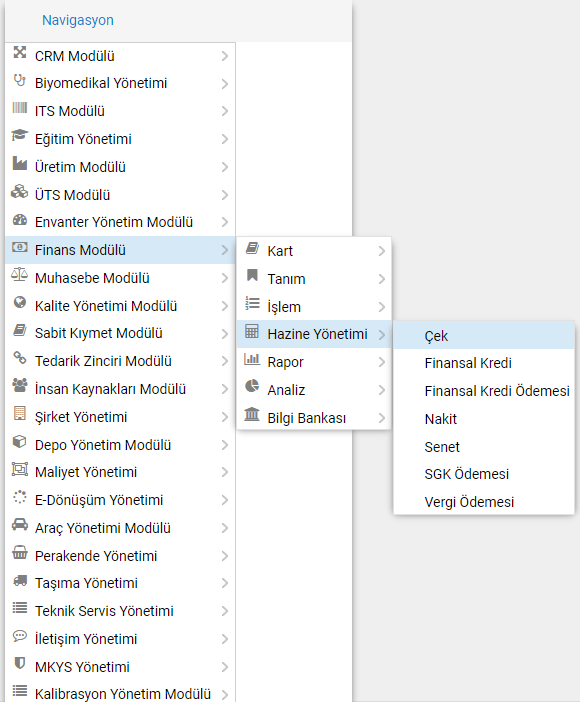Screen dimensions: 580x702
Task: Click the graduation cap icon for Eğitim Yönetimi
Action: [x=20, y=135]
